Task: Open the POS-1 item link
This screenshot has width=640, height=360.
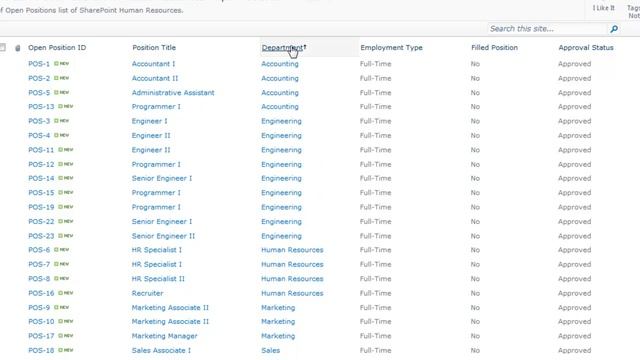Action: [x=39, y=64]
